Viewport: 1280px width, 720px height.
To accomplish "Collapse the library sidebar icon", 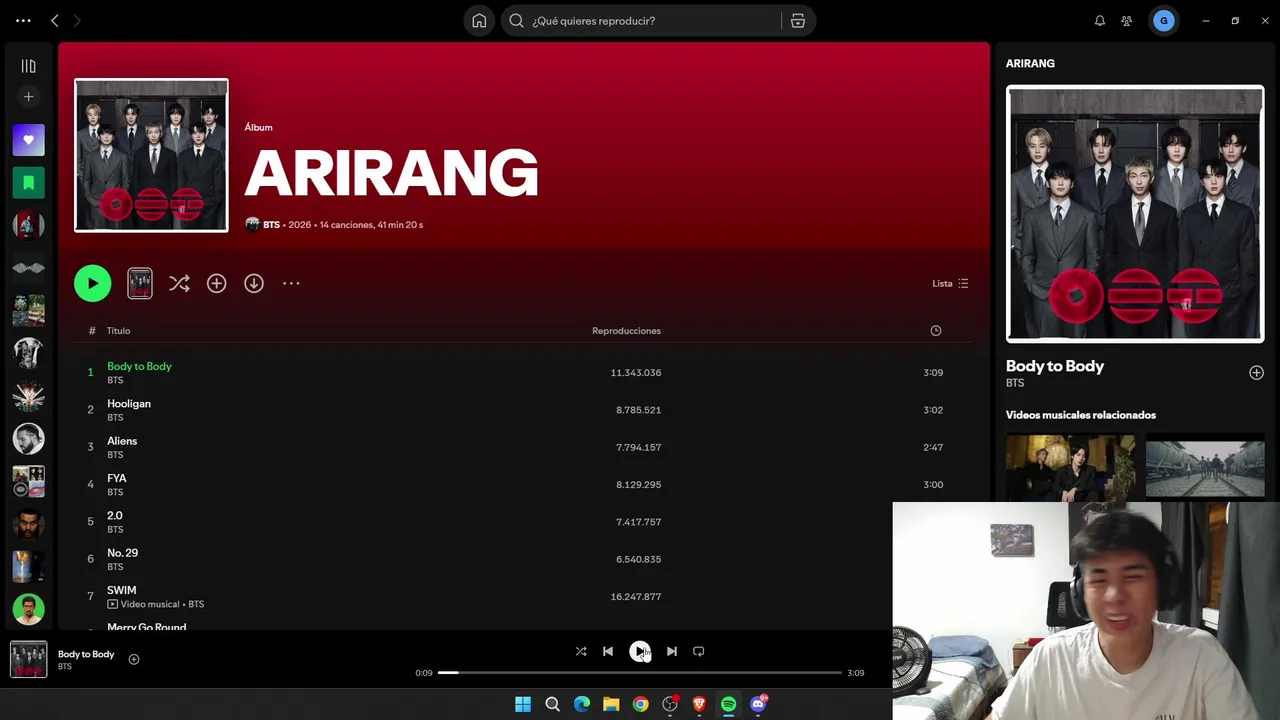I will (x=28, y=66).
